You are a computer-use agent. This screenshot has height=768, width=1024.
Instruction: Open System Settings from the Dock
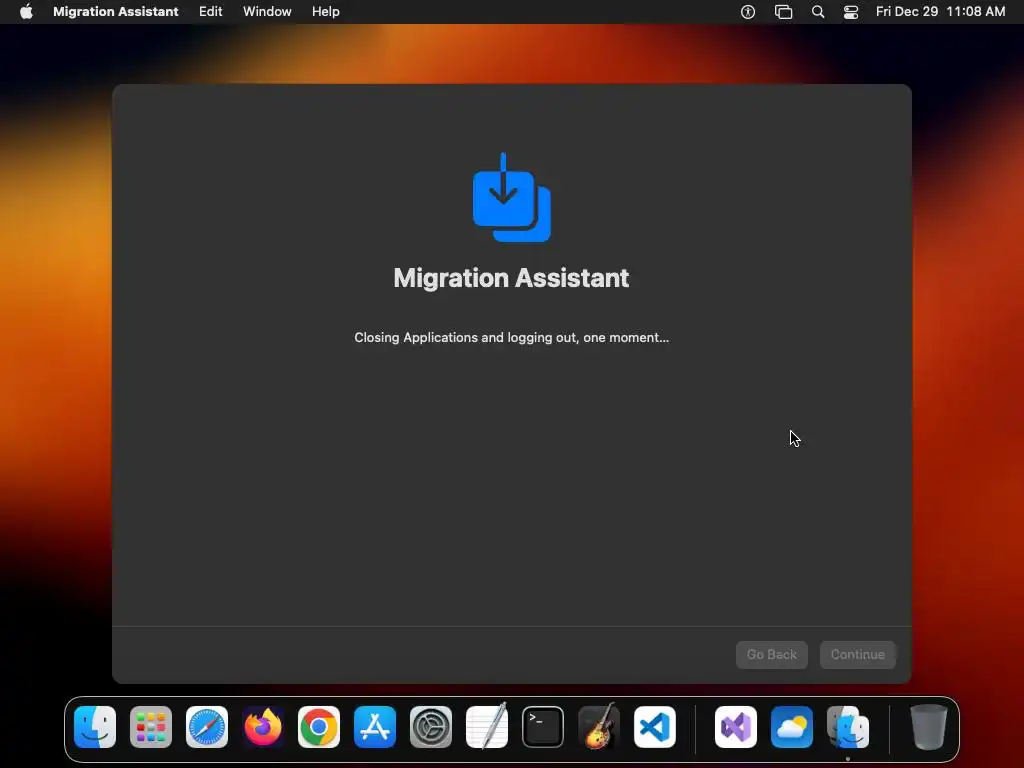pyautogui.click(x=431, y=727)
